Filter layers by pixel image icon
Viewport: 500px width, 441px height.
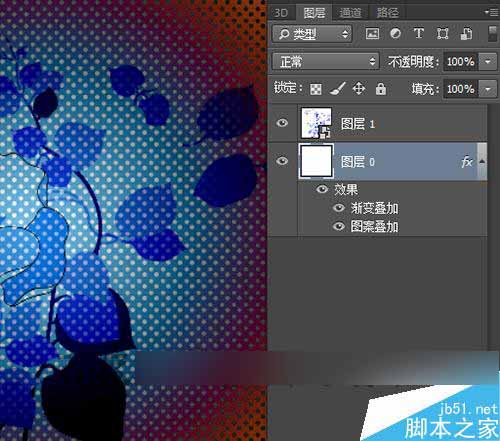[372, 34]
